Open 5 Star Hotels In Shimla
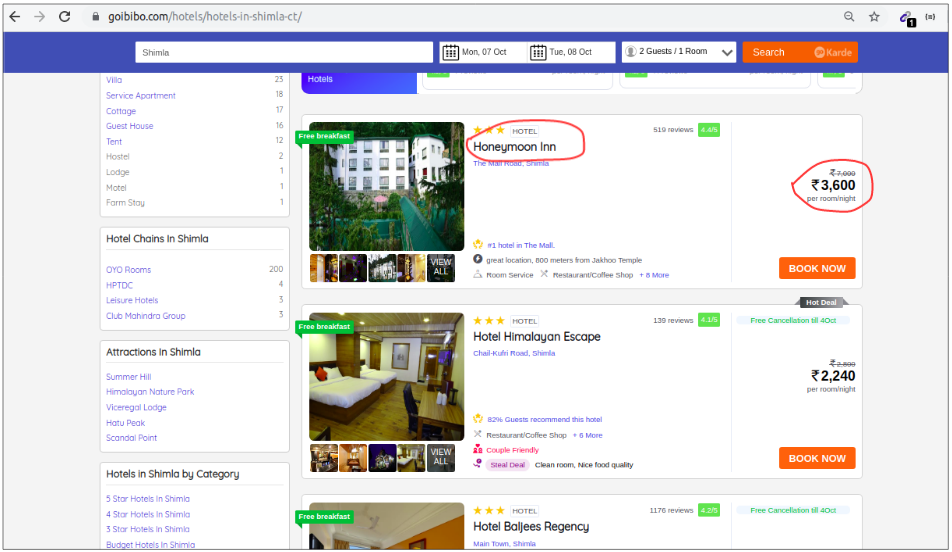 click(x=148, y=499)
